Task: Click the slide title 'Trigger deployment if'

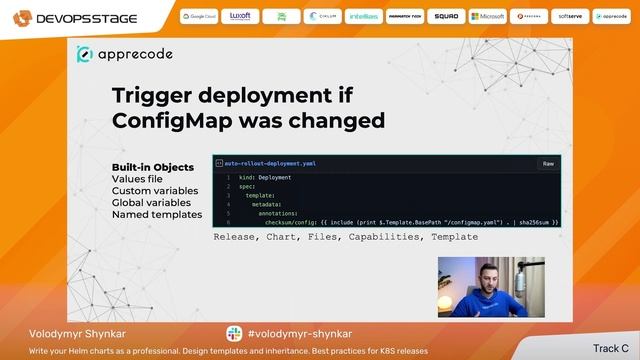Action: [x=232, y=95]
